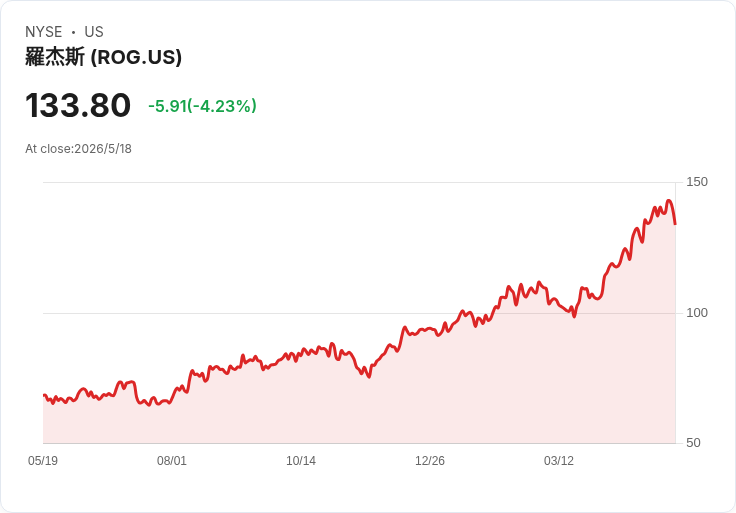736x513 pixels.
Task: Click the 10/14 date axis label
Action: (x=301, y=460)
